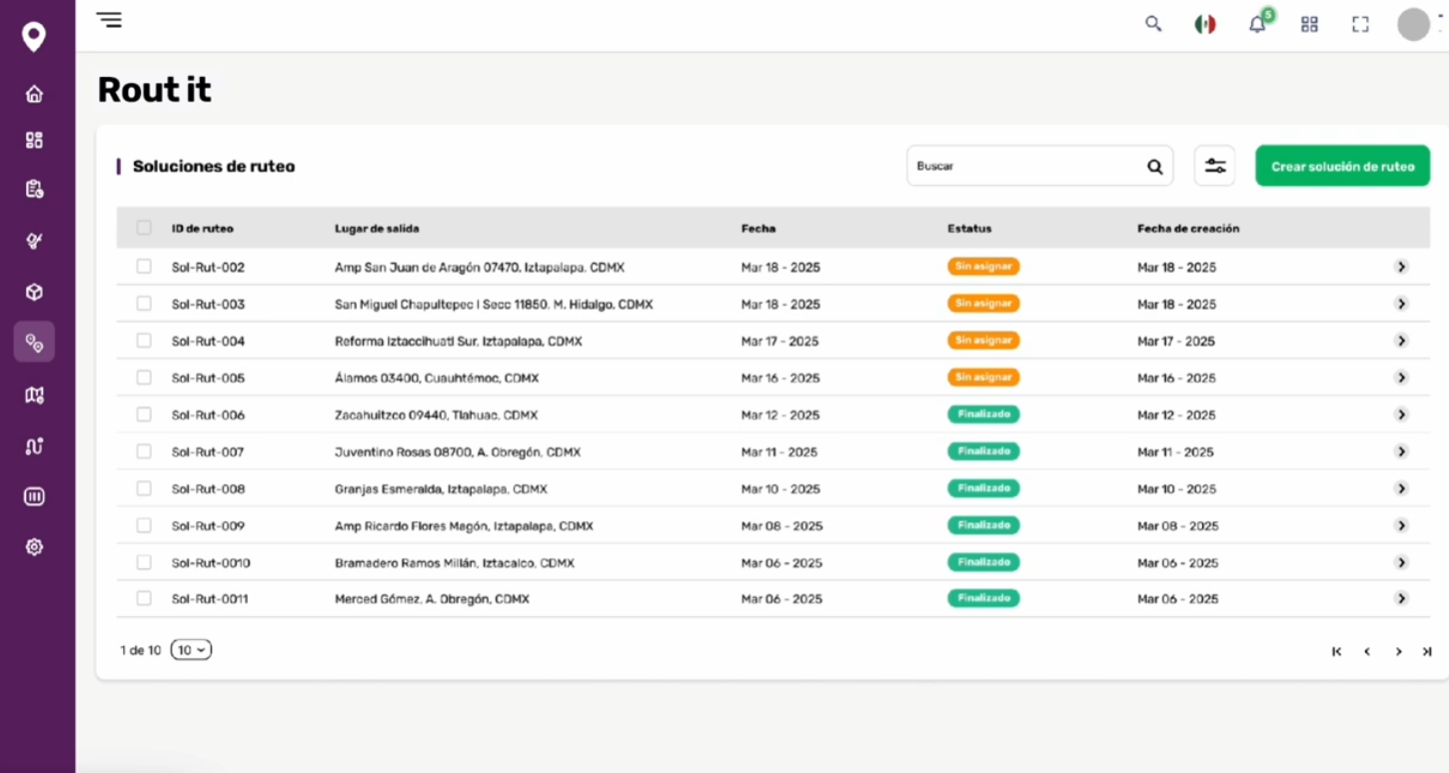1449x773 pixels.
Task: Expand Sol-Rut-007 row chevron
Action: coord(1401,452)
